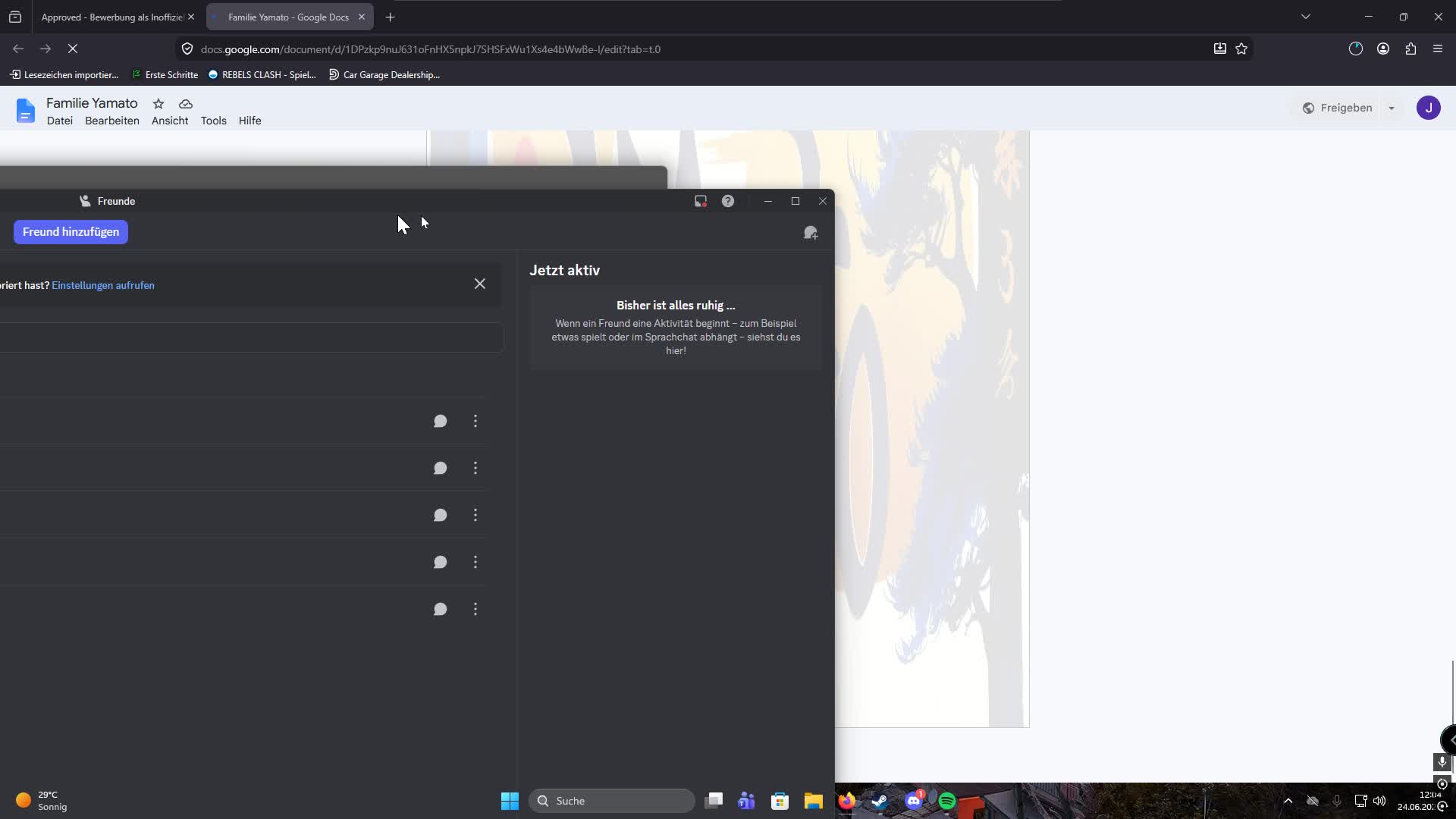Viewport: 1456px width, 819px height.
Task: Click the Windows taskbar Suche field
Action: point(612,801)
